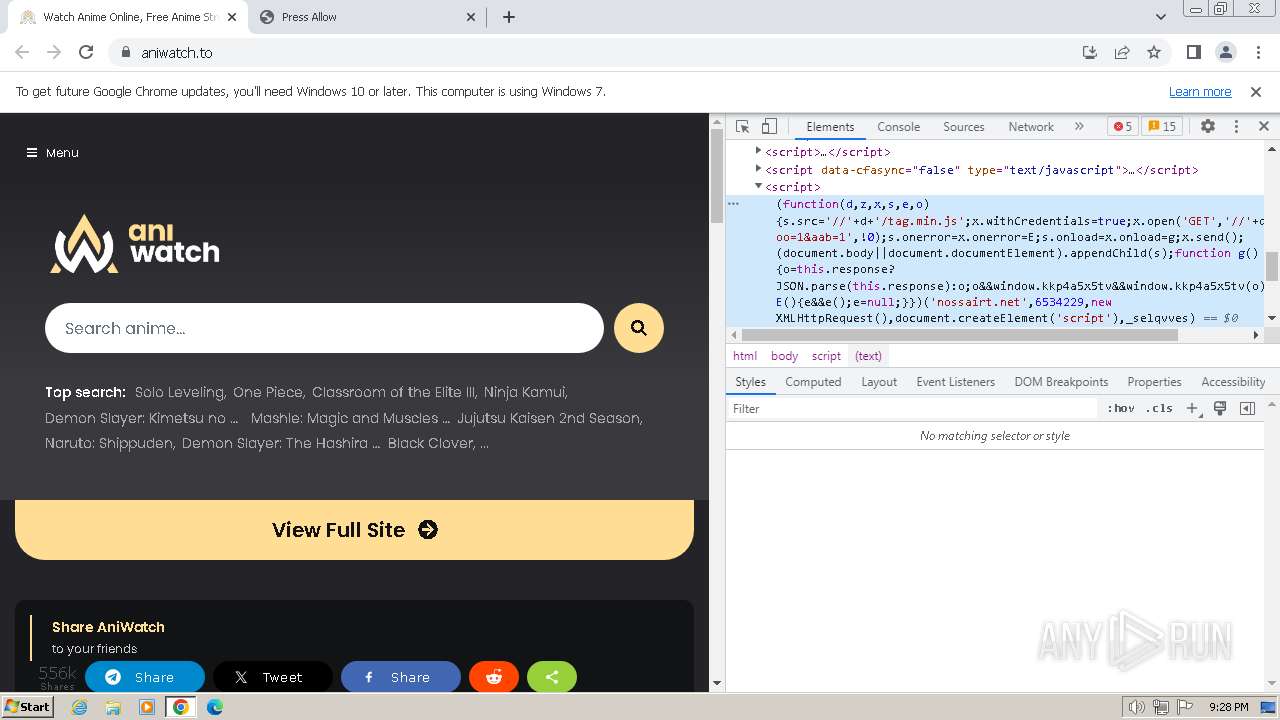Click View Full Site button
Image resolution: width=1280 pixels, height=720 pixels.
click(354, 530)
